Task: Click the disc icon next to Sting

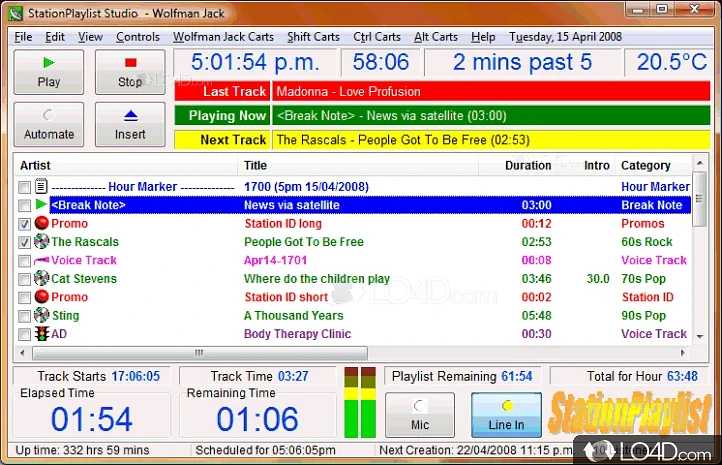Action: [x=41, y=315]
